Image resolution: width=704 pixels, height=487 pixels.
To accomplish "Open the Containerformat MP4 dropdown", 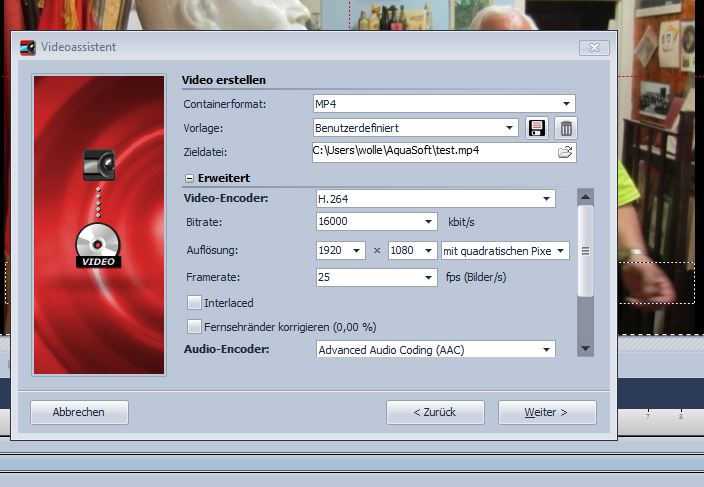I will point(567,104).
